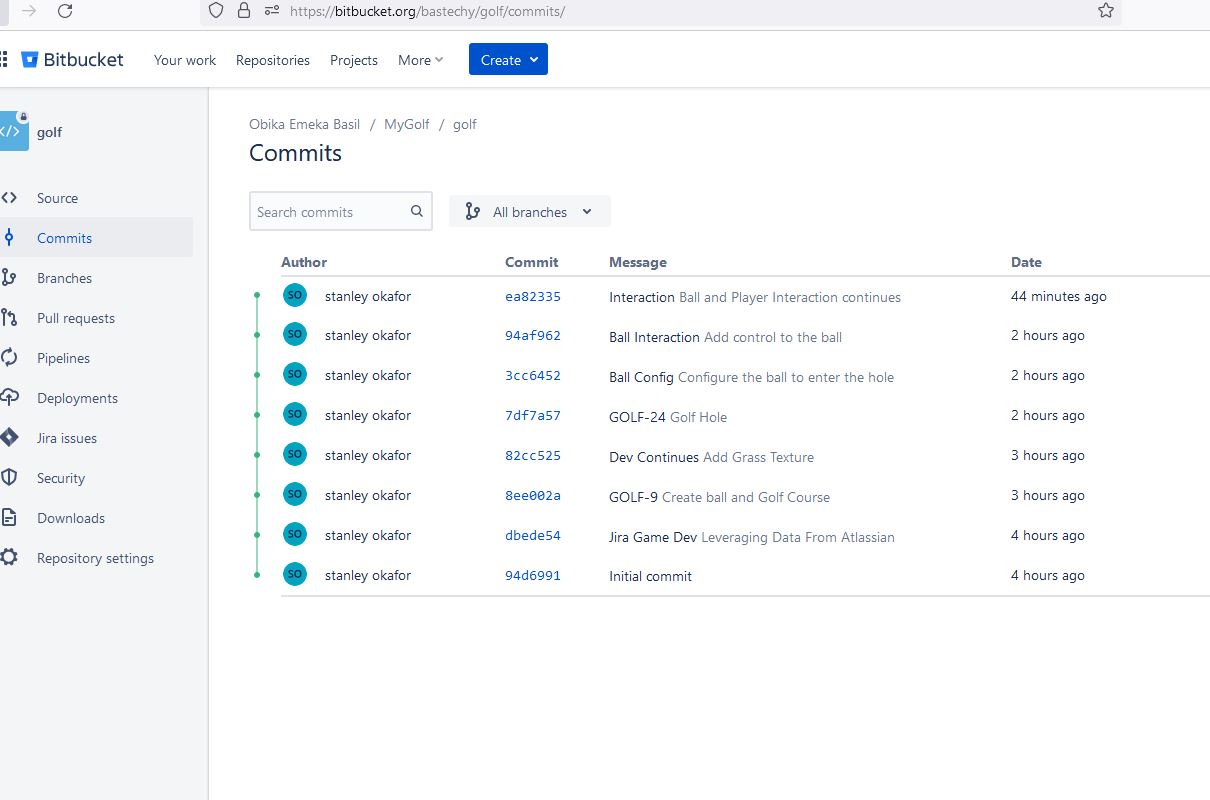Click the search magnifier icon in commits box
The width and height of the screenshot is (1210, 800).
tap(417, 211)
